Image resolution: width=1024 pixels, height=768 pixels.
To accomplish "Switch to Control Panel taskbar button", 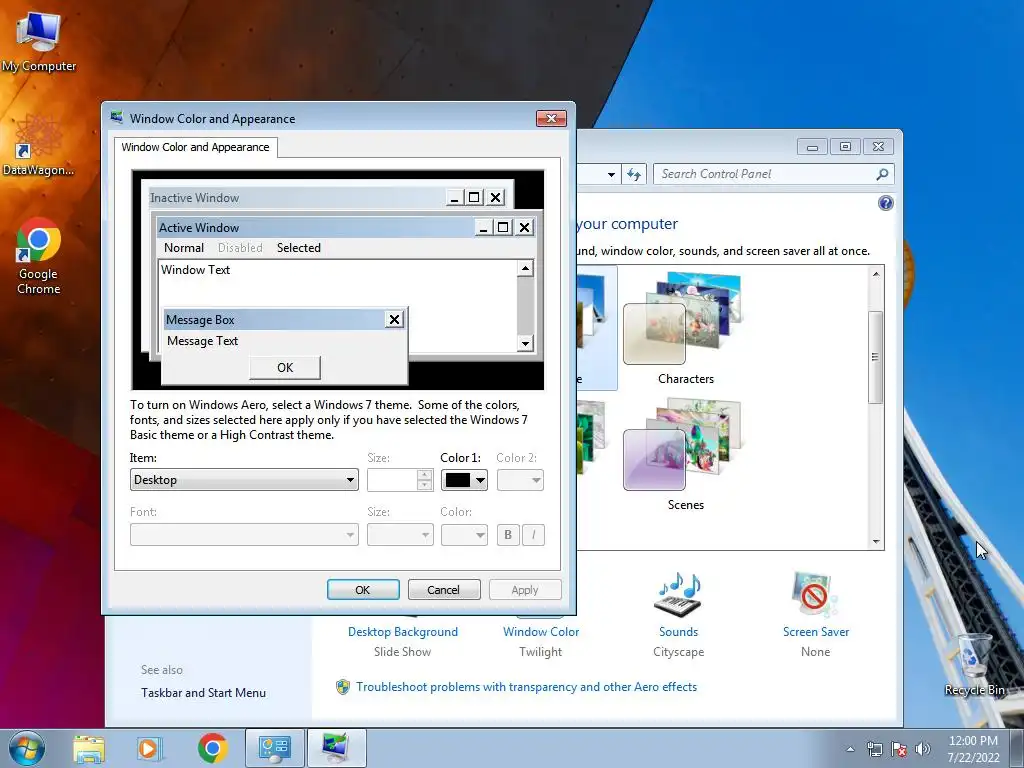I will (274, 748).
